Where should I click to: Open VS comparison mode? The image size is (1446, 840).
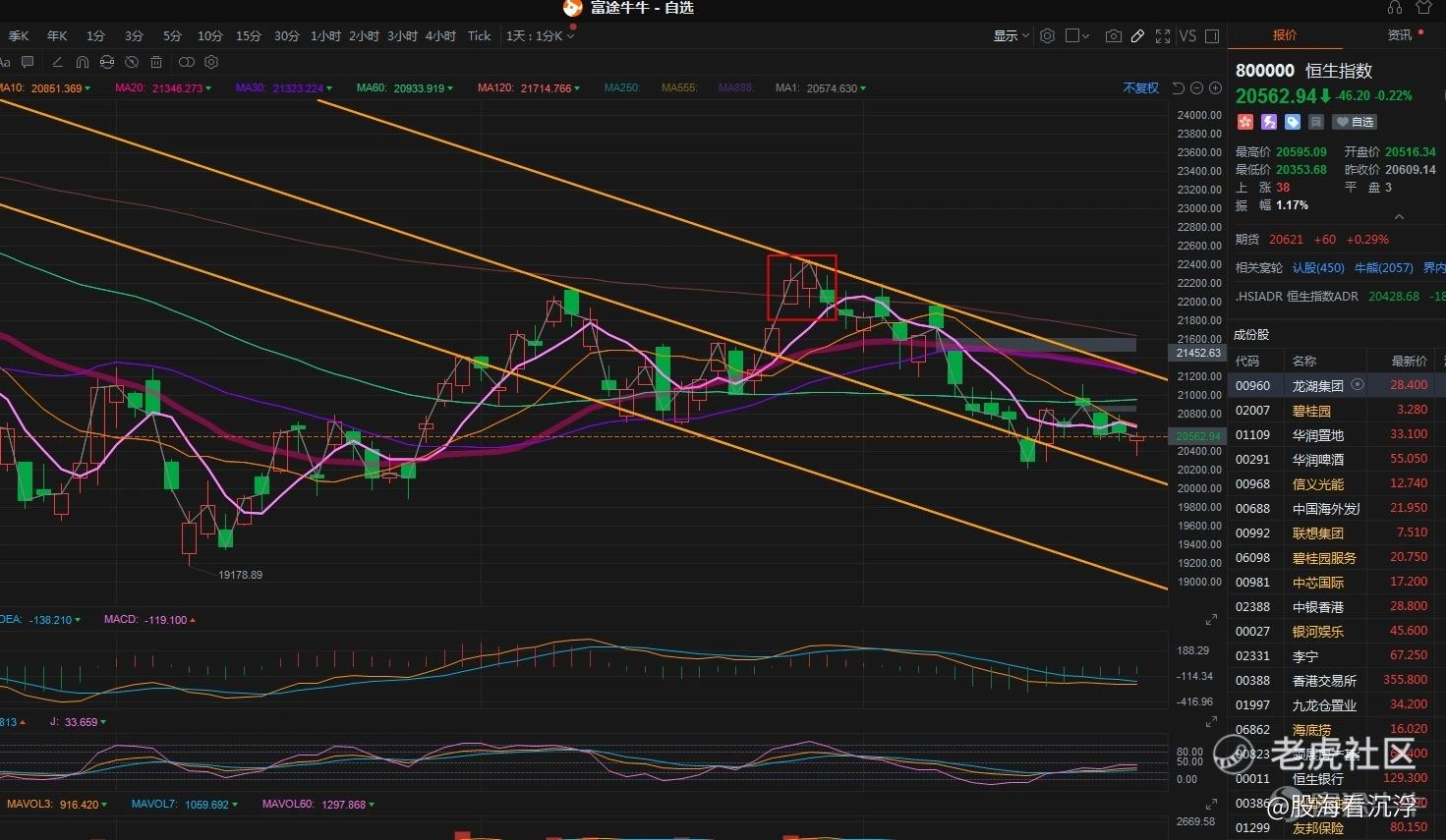click(x=1187, y=35)
